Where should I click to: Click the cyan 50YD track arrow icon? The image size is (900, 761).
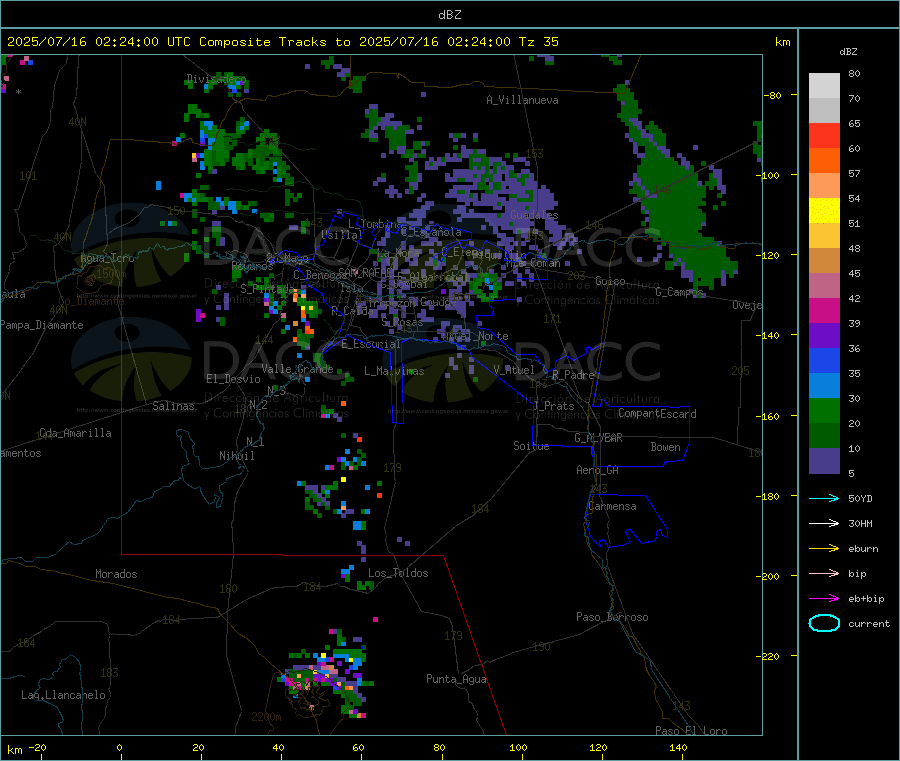click(x=824, y=498)
